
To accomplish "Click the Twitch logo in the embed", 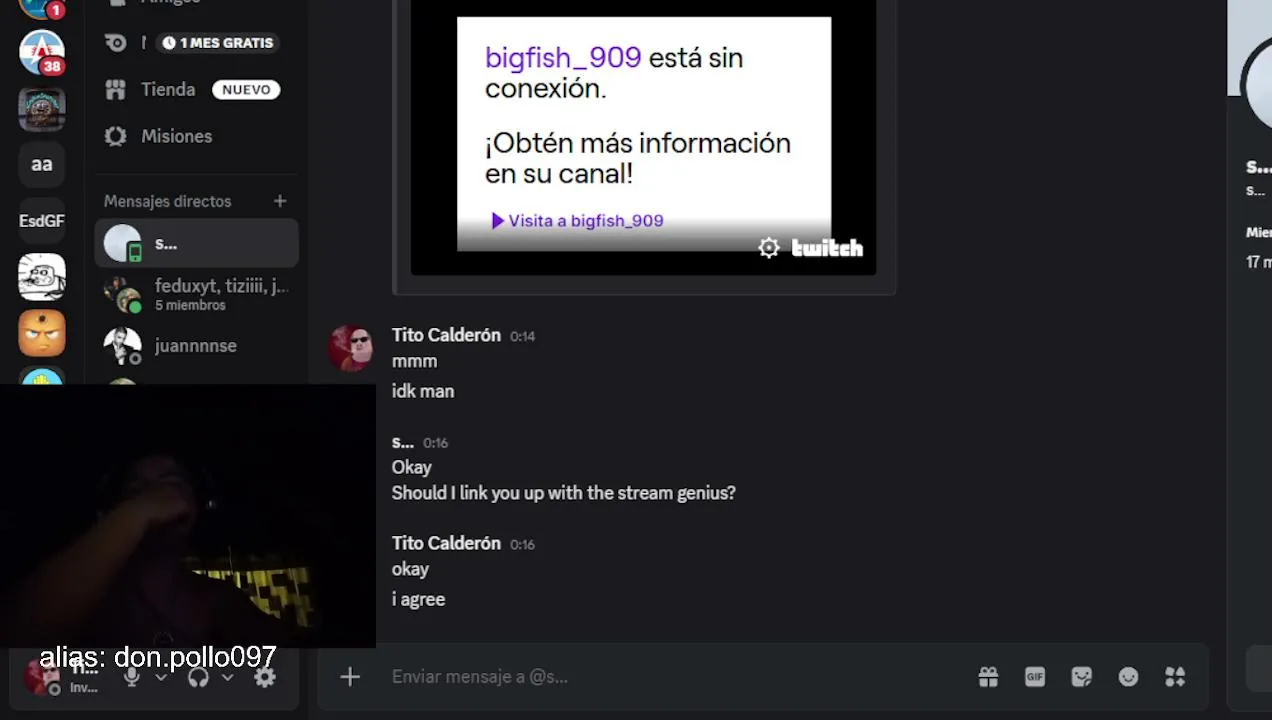I will pyautogui.click(x=827, y=248).
